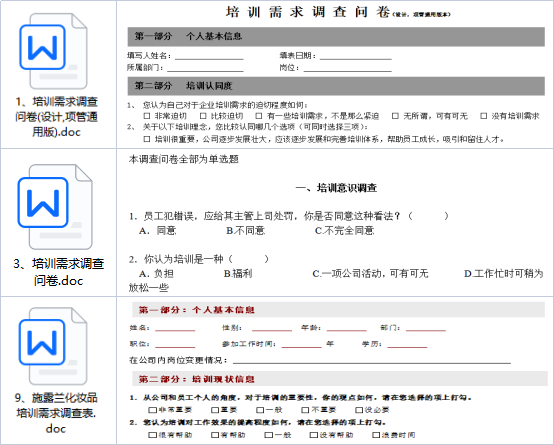
Task: Open the Word icon for 3、培训需求调查问卷.doc
Action: 55,207
